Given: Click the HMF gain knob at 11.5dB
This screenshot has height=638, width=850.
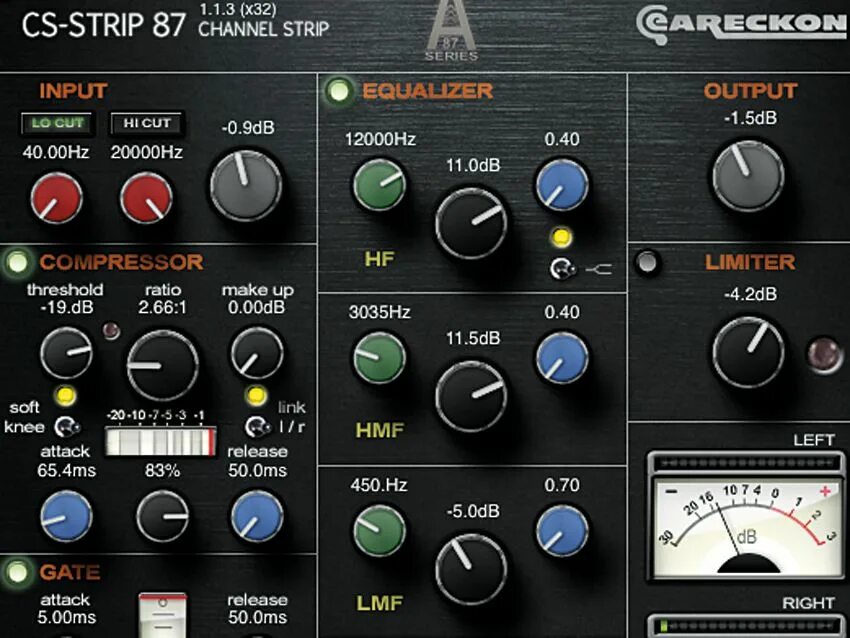Looking at the screenshot, I should click(x=471, y=396).
